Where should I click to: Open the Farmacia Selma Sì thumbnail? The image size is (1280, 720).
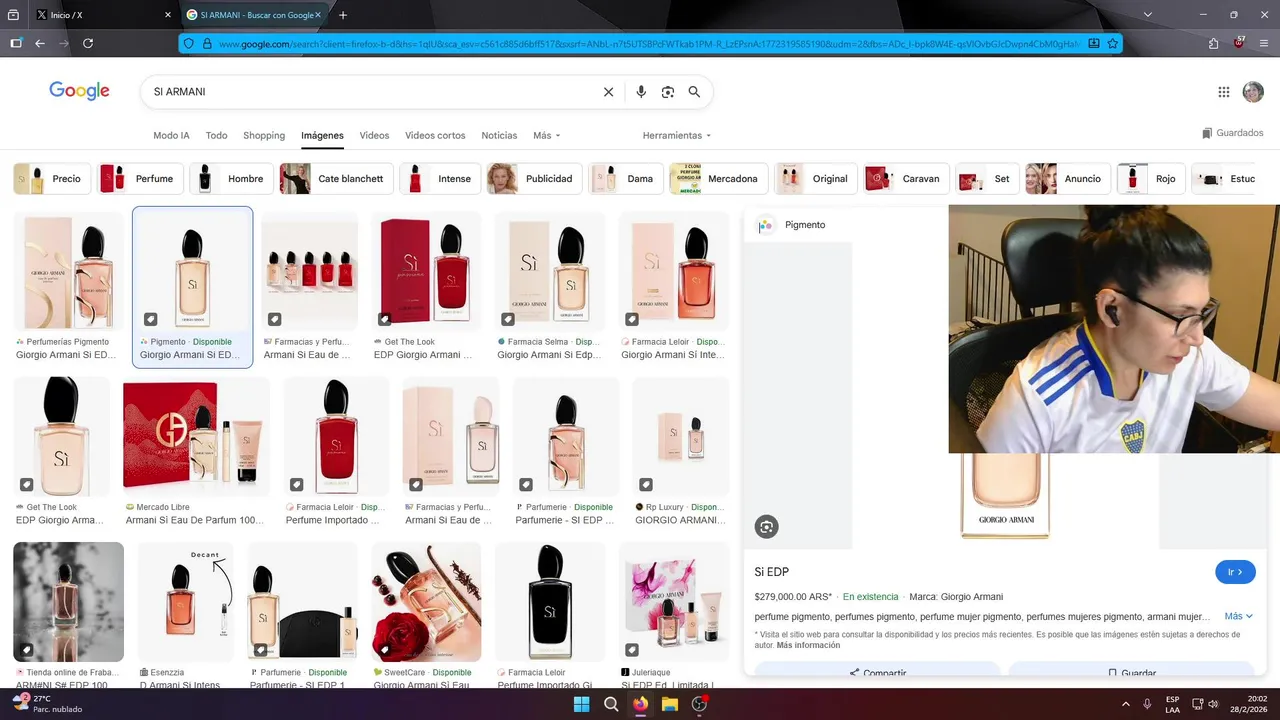pos(551,272)
